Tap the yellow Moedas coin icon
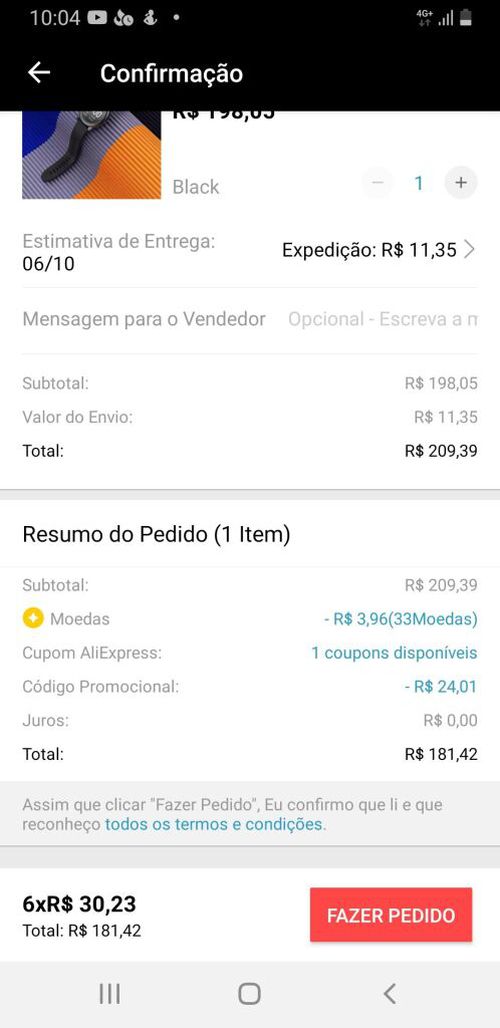The height and width of the screenshot is (1028, 500). (33, 618)
